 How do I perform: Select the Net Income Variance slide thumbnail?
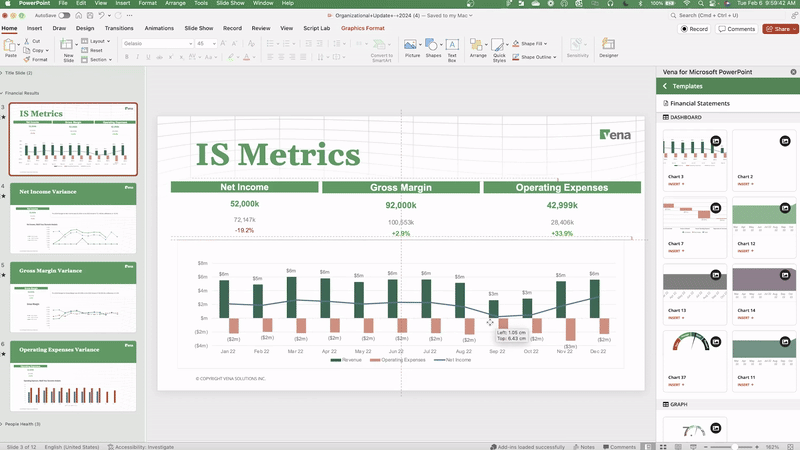73,217
